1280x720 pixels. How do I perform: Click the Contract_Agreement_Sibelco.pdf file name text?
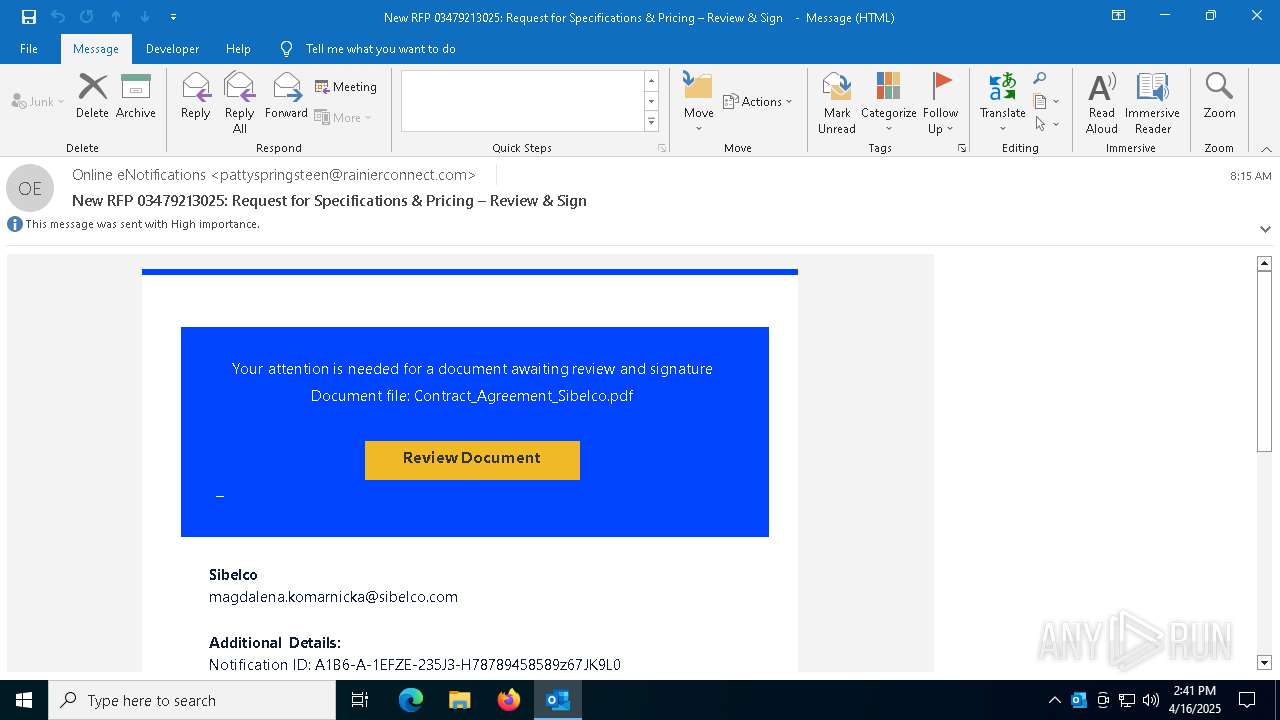tap(524, 396)
